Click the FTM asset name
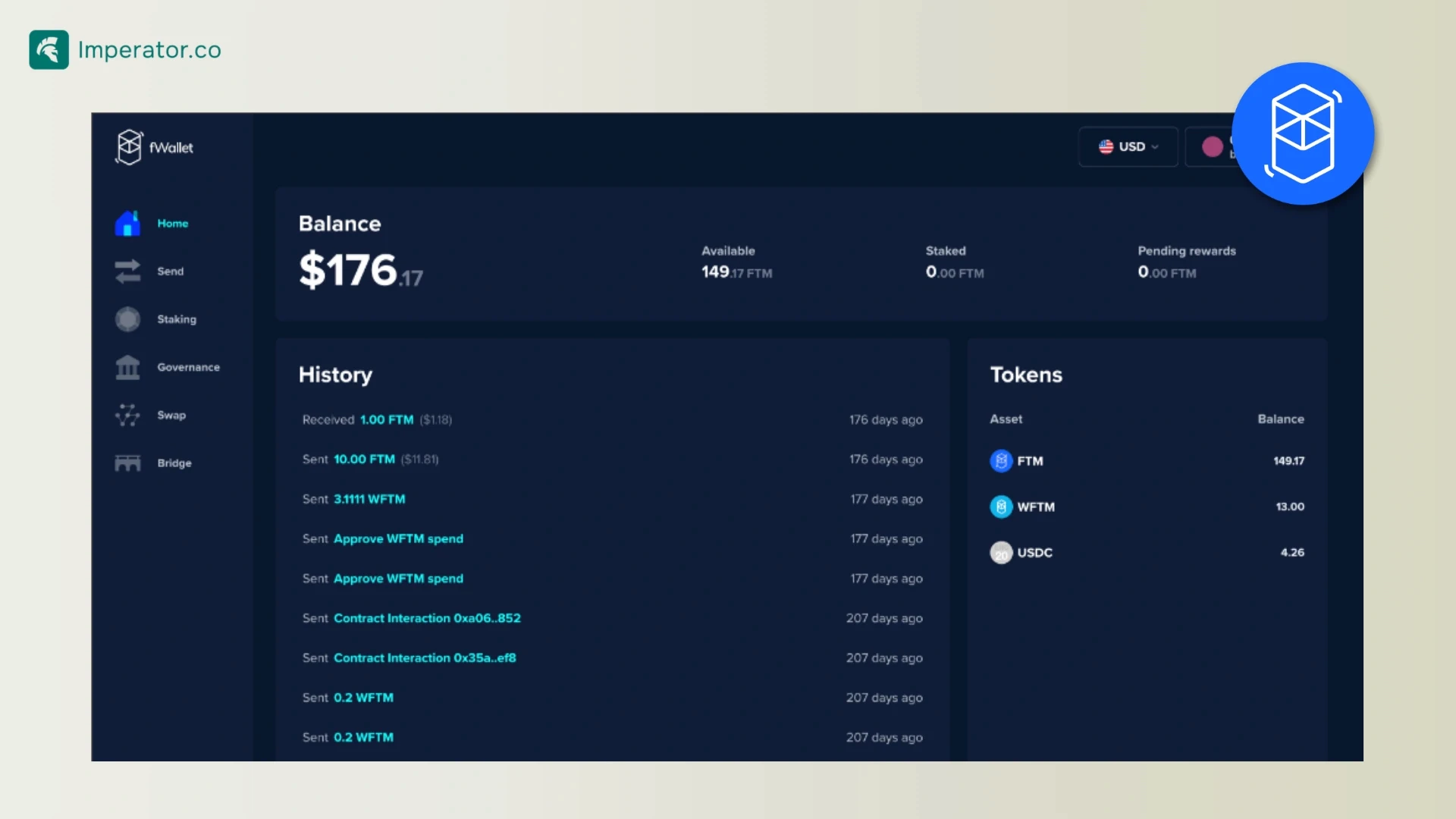 1030,460
